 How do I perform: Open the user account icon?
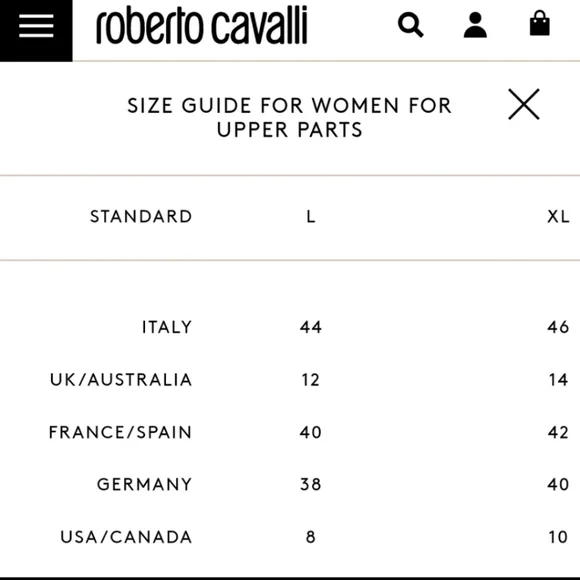475,25
